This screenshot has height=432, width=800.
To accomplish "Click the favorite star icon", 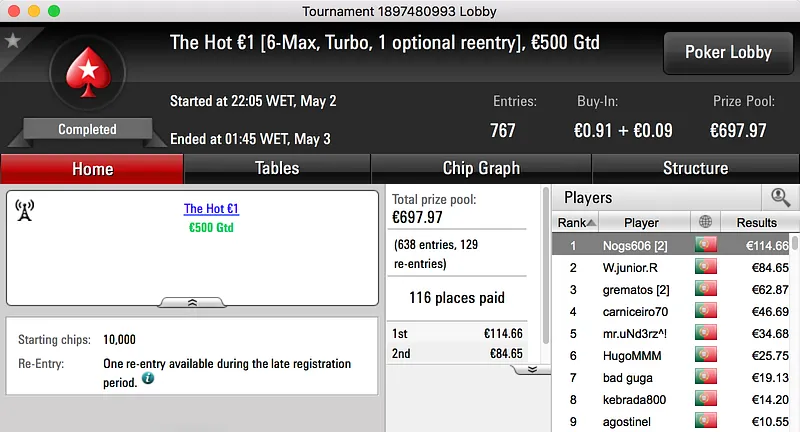I will point(13,41).
